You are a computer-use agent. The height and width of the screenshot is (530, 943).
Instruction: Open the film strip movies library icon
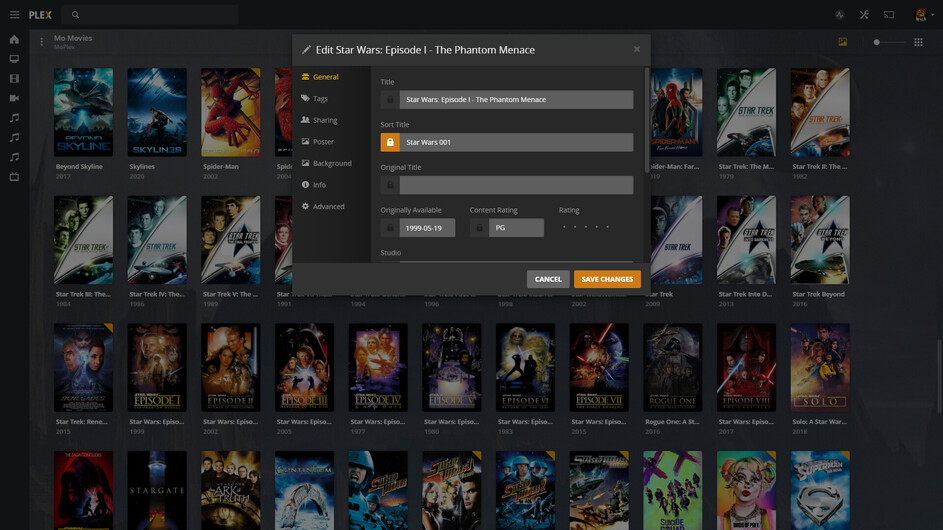pyautogui.click(x=14, y=79)
